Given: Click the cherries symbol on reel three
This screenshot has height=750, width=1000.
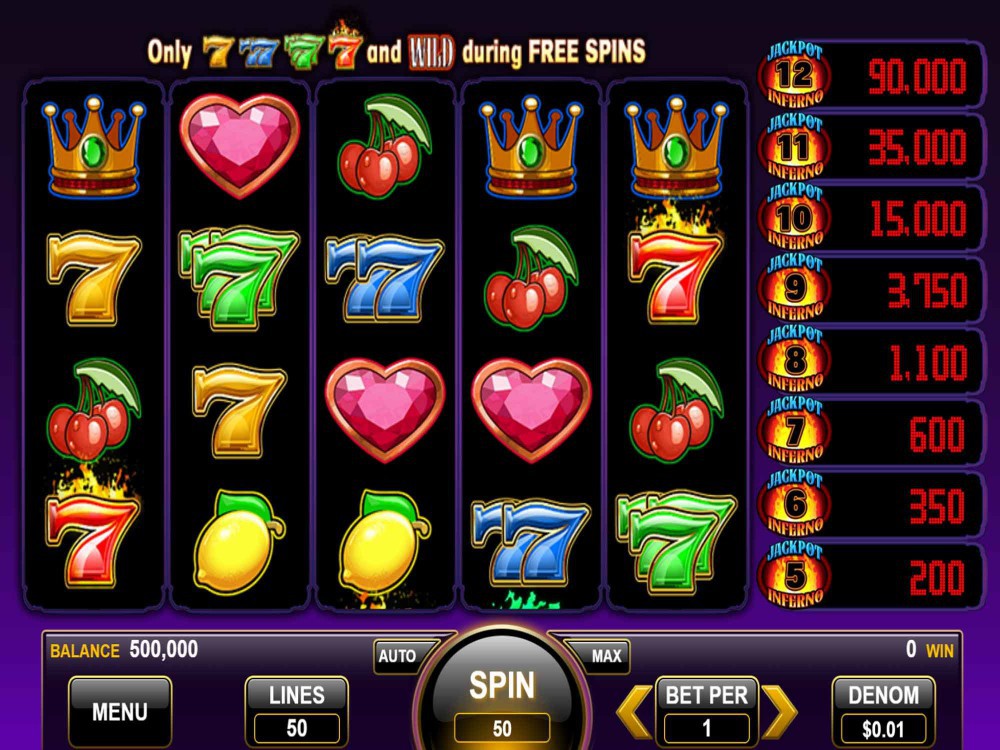Looking at the screenshot, I should [x=384, y=145].
